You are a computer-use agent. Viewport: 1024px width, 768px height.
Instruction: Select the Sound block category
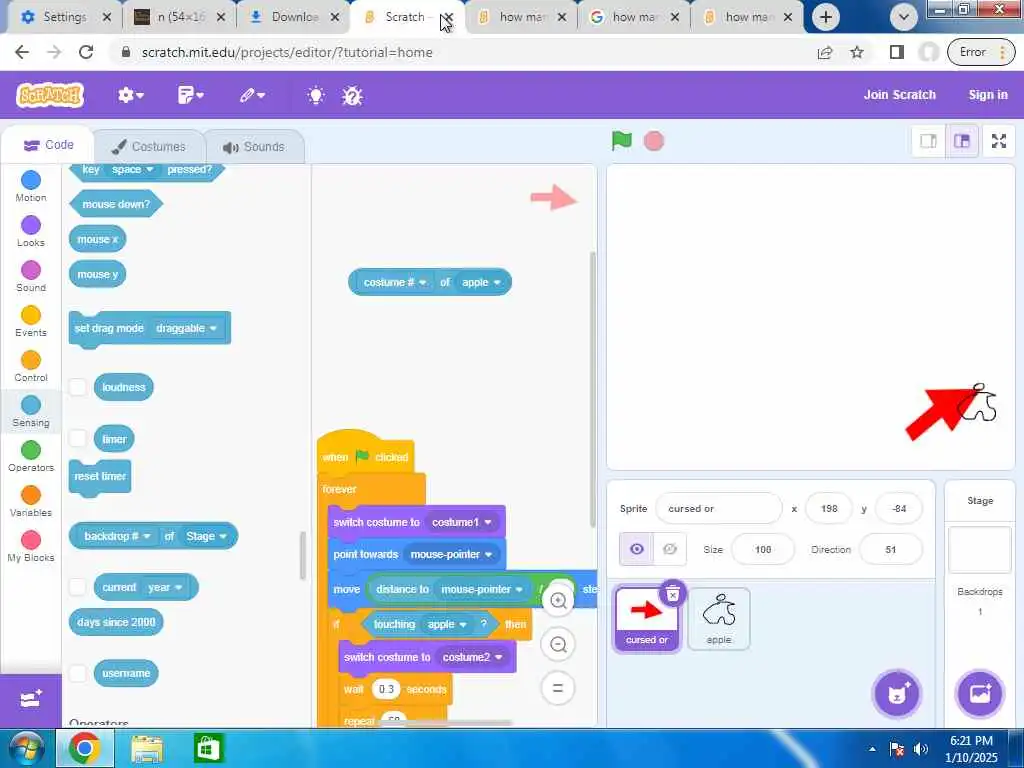[31, 276]
